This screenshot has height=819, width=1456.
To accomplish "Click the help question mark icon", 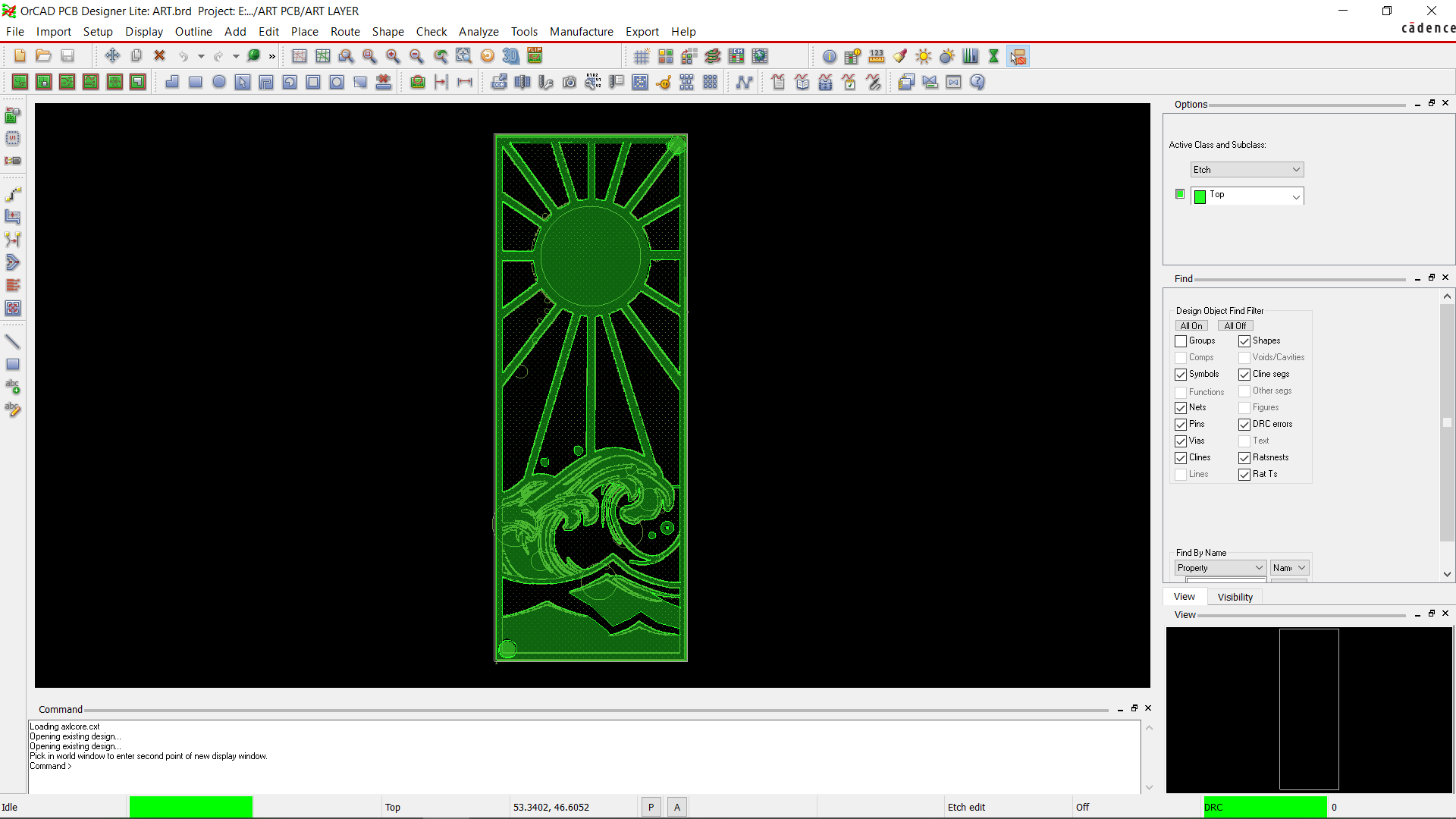I will click(x=977, y=82).
